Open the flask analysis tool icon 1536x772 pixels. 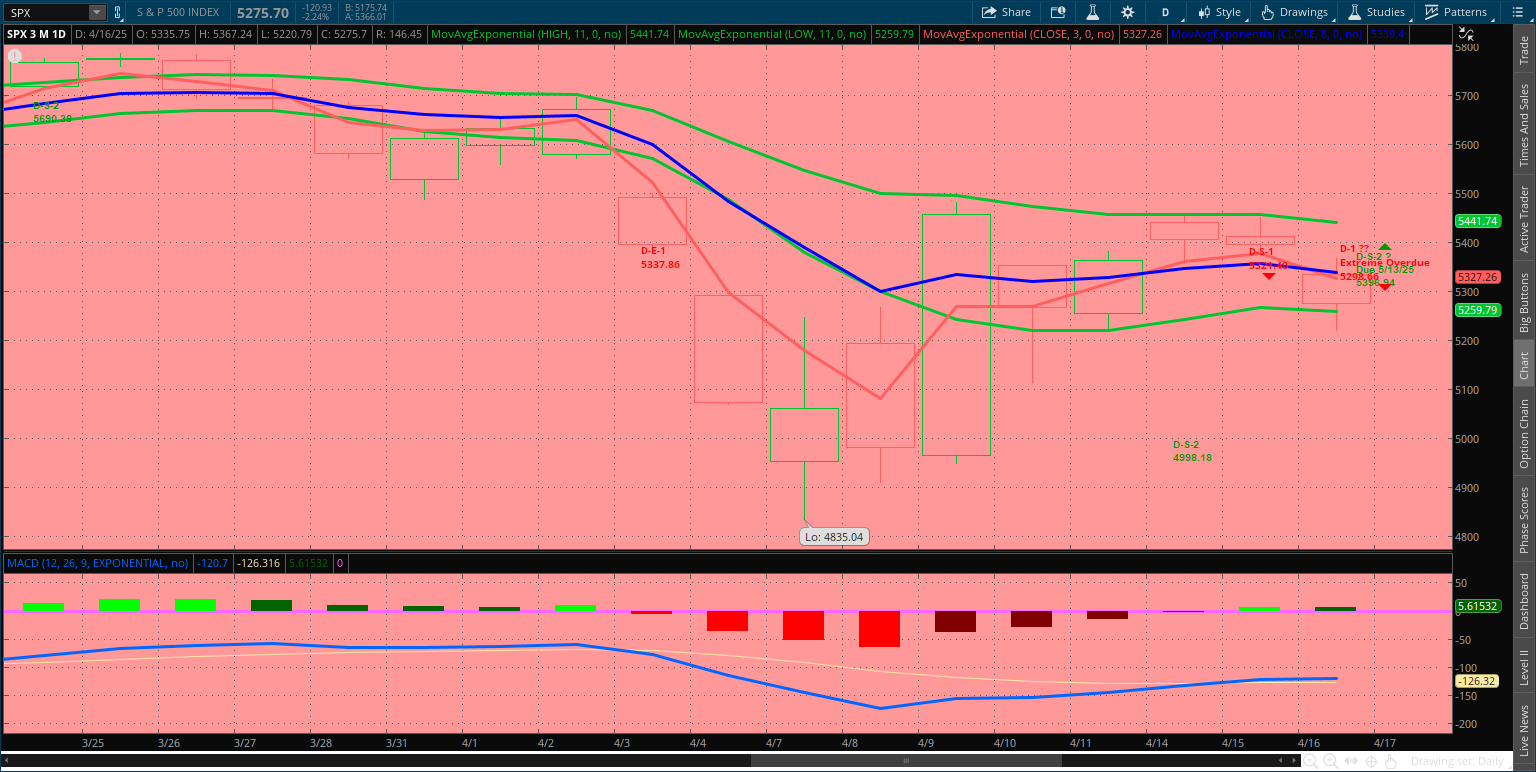1093,12
